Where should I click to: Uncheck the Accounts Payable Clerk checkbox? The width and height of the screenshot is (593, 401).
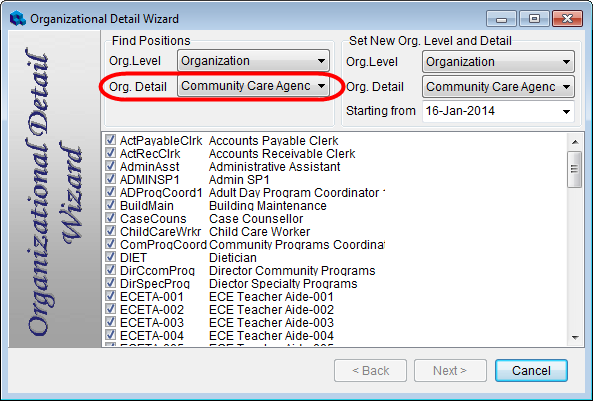(110, 140)
